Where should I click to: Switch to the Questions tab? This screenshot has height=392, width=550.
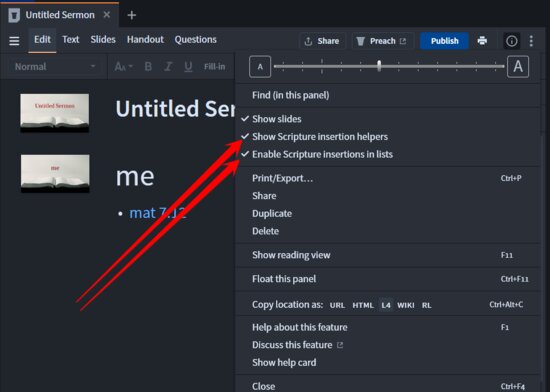pyautogui.click(x=196, y=40)
